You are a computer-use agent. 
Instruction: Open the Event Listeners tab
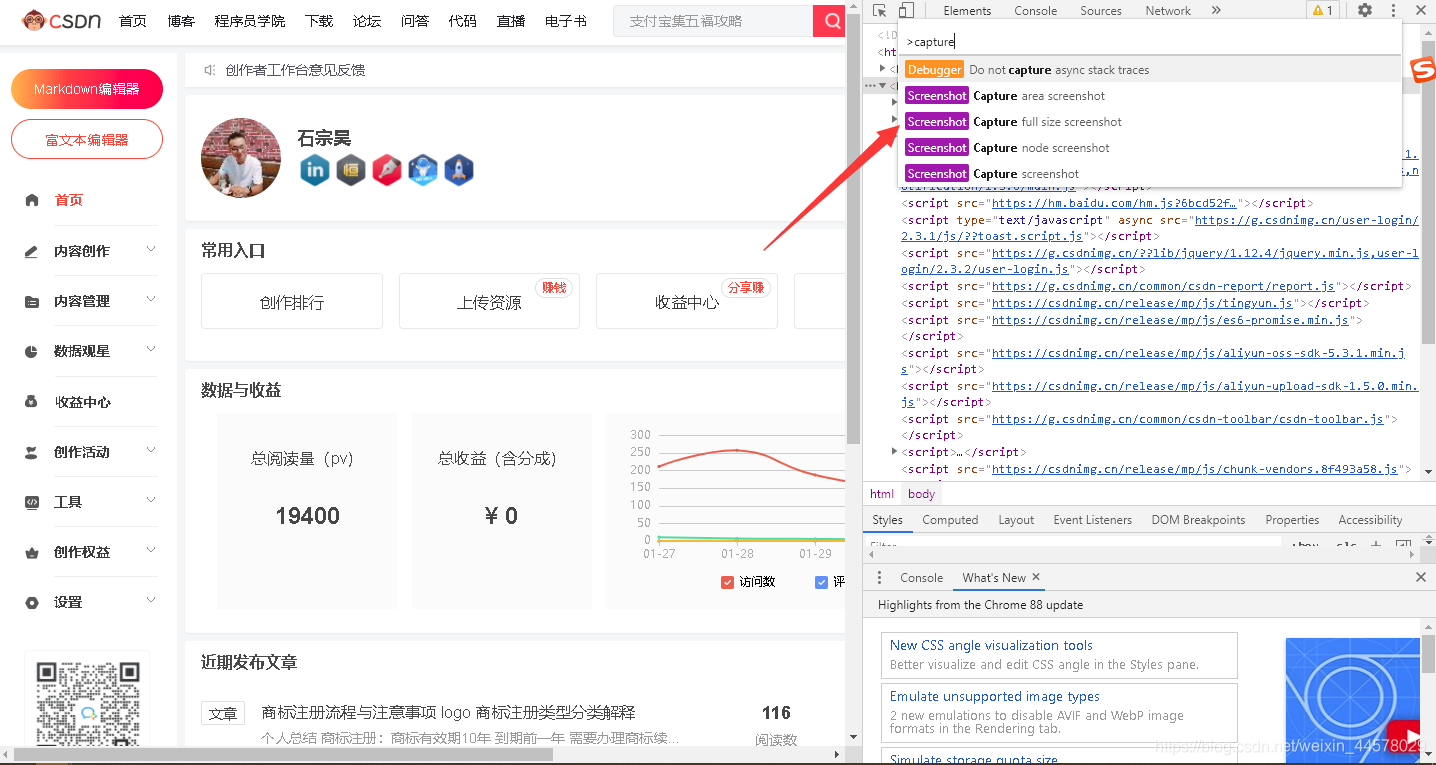pos(1093,520)
